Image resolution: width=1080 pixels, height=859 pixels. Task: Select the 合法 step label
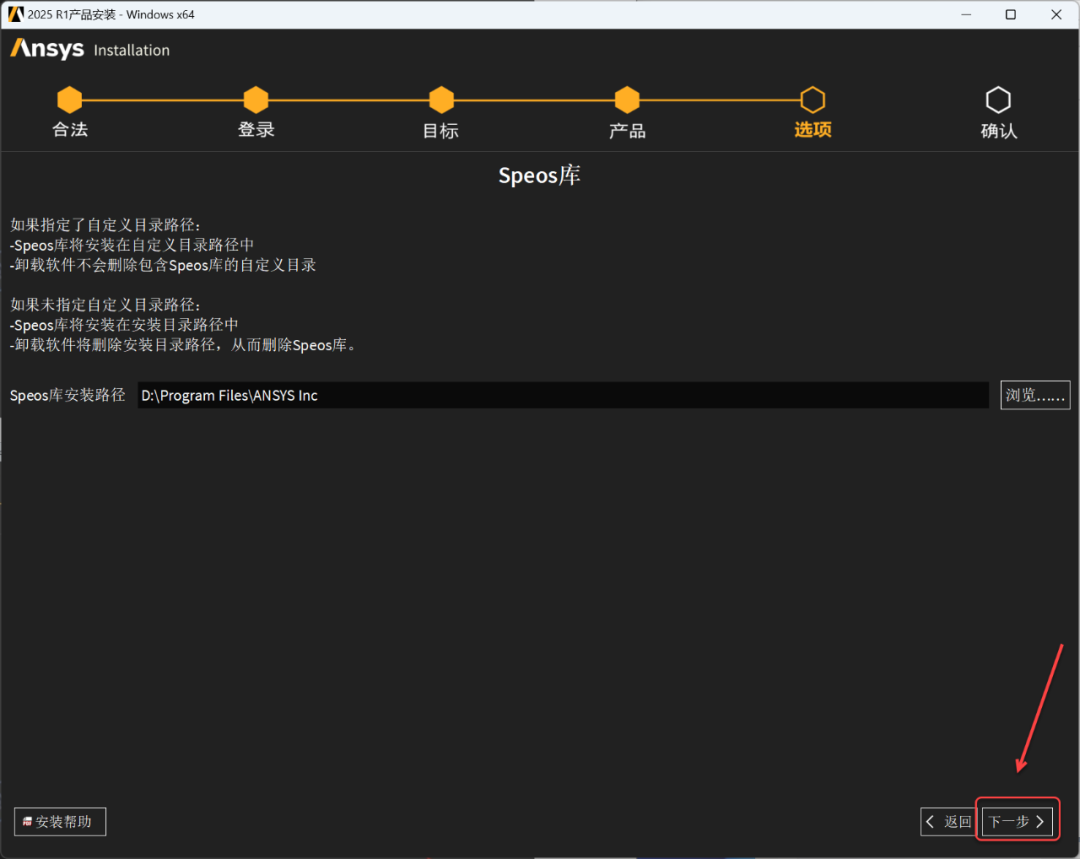[x=70, y=130]
